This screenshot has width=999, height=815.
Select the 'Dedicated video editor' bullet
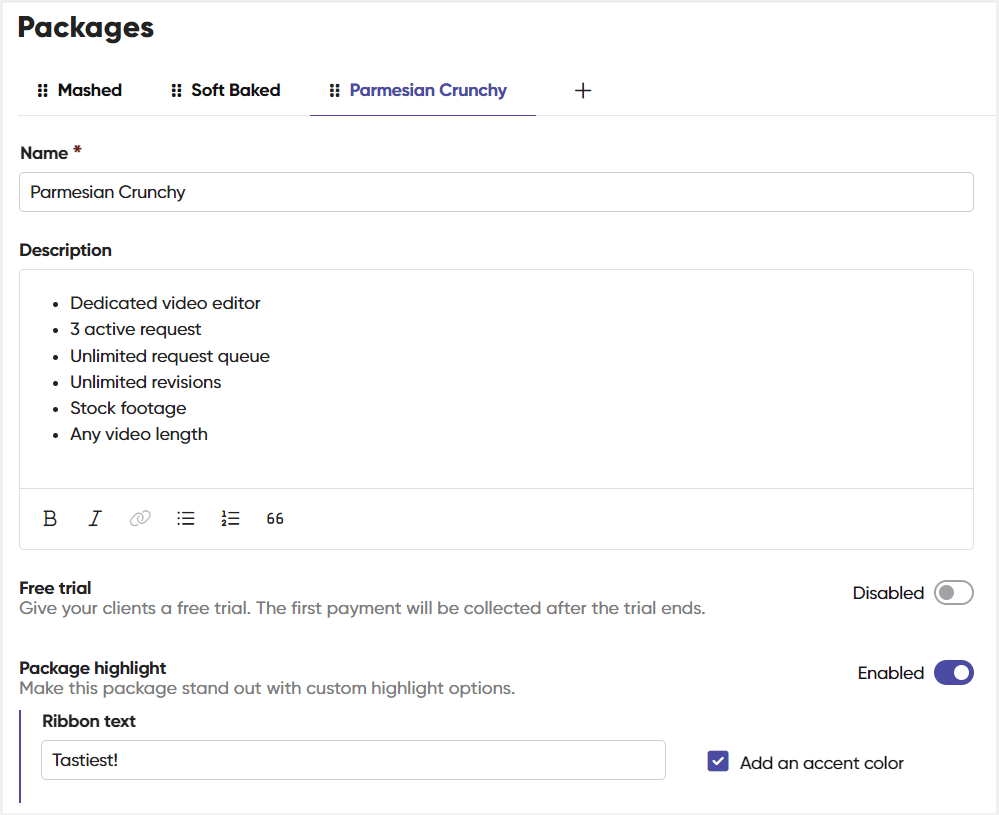(x=165, y=303)
